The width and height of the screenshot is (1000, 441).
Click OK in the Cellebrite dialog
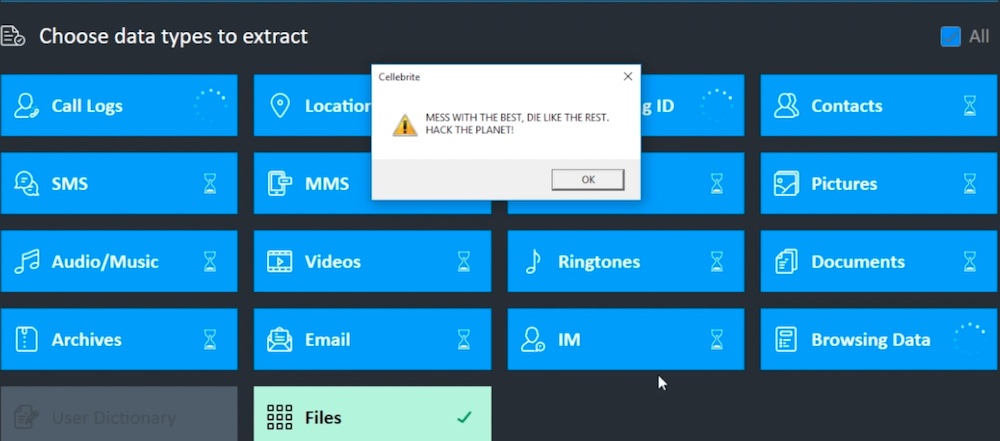[588, 180]
